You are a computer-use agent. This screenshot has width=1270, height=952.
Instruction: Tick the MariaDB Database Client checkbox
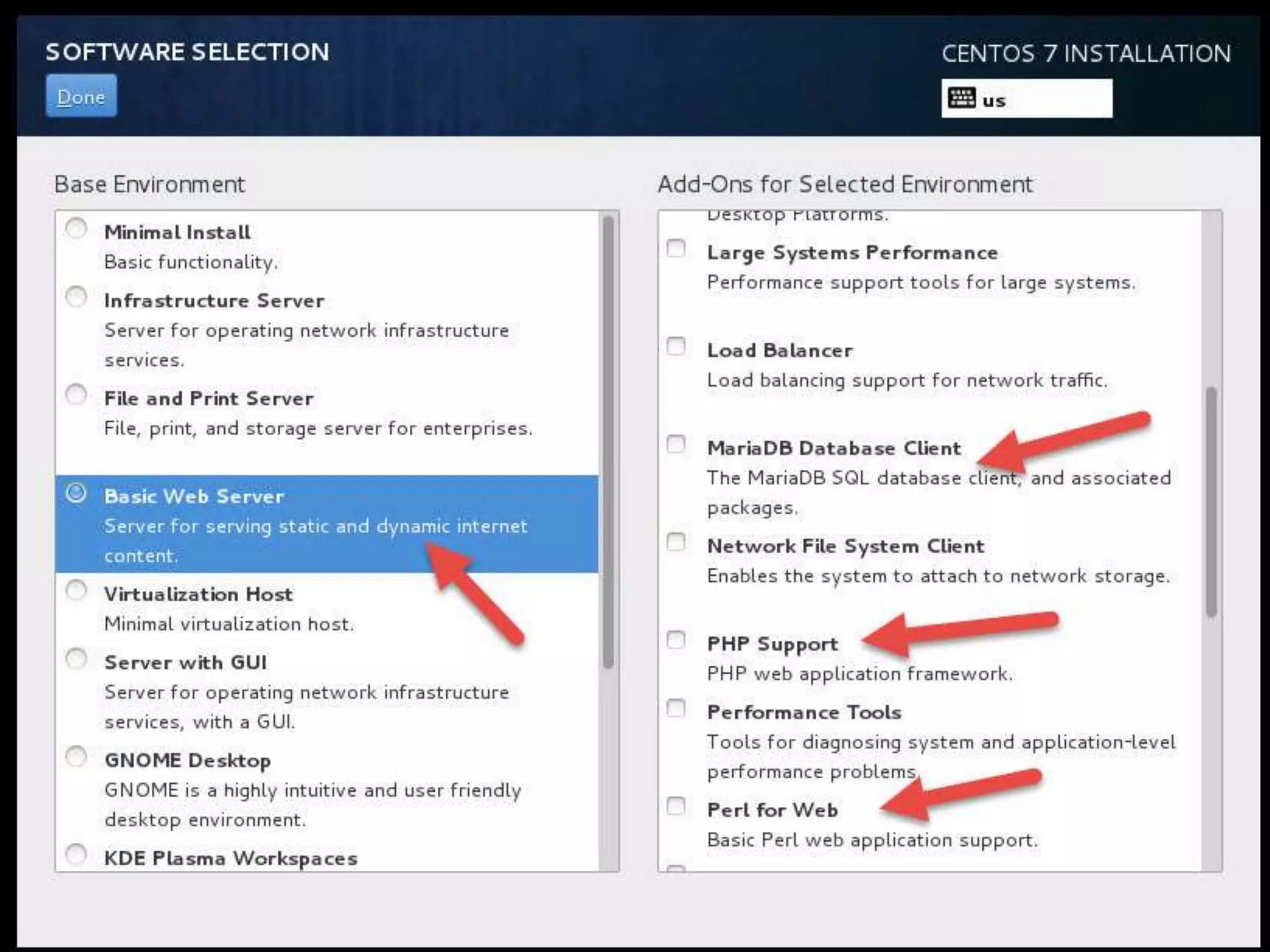[676, 444]
